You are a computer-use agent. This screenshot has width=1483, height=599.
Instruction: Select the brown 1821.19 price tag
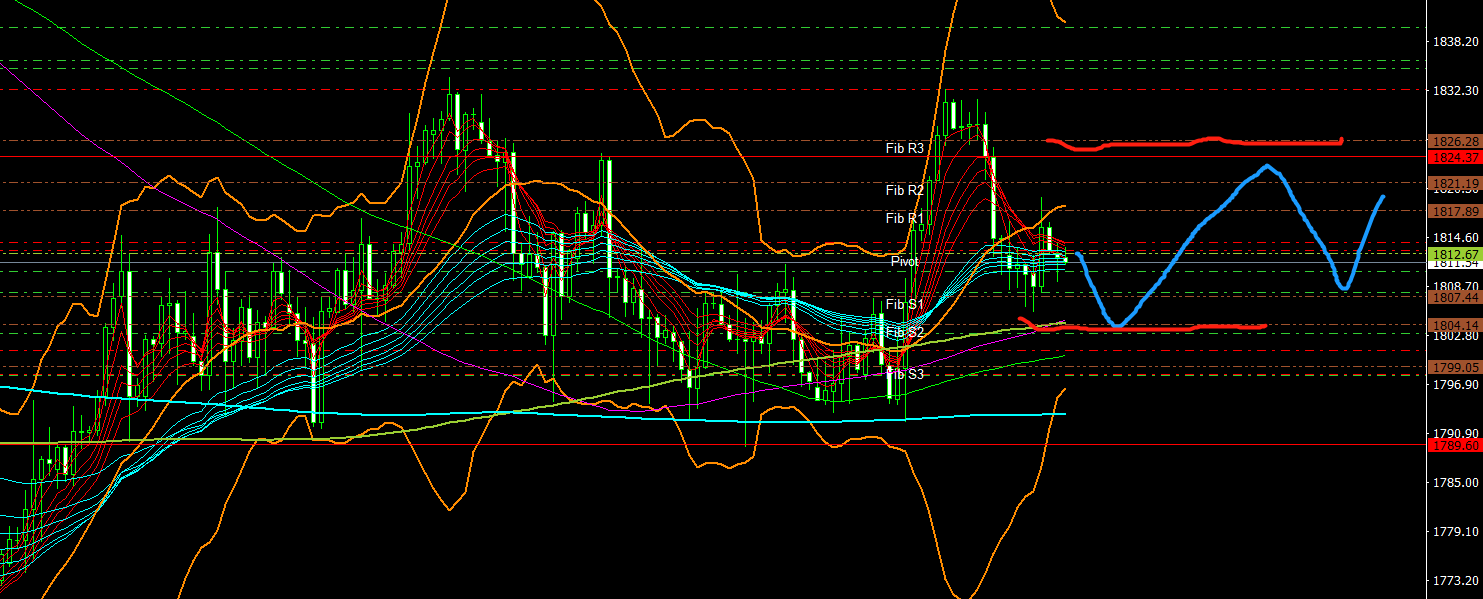(1455, 183)
